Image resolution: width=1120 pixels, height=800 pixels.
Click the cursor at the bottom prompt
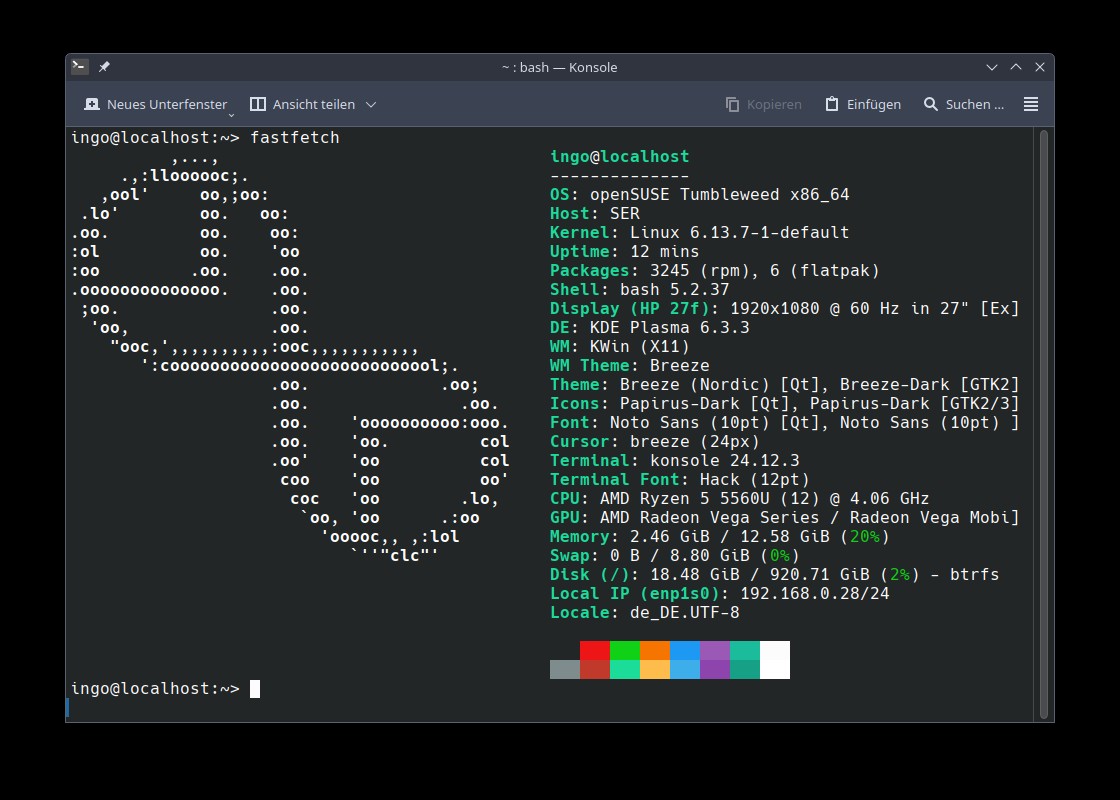click(255, 689)
